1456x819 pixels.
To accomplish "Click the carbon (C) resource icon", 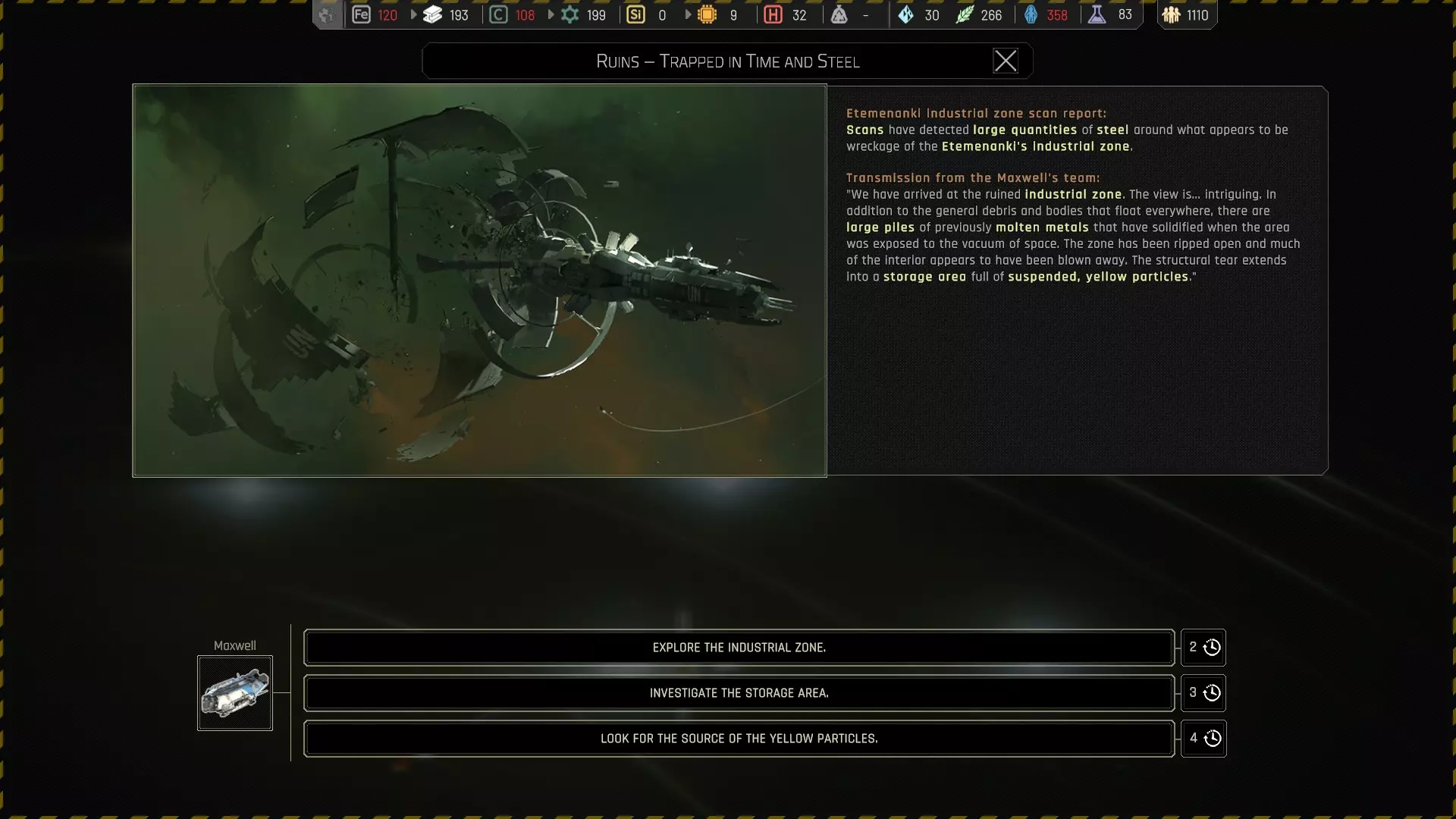I will (498, 14).
